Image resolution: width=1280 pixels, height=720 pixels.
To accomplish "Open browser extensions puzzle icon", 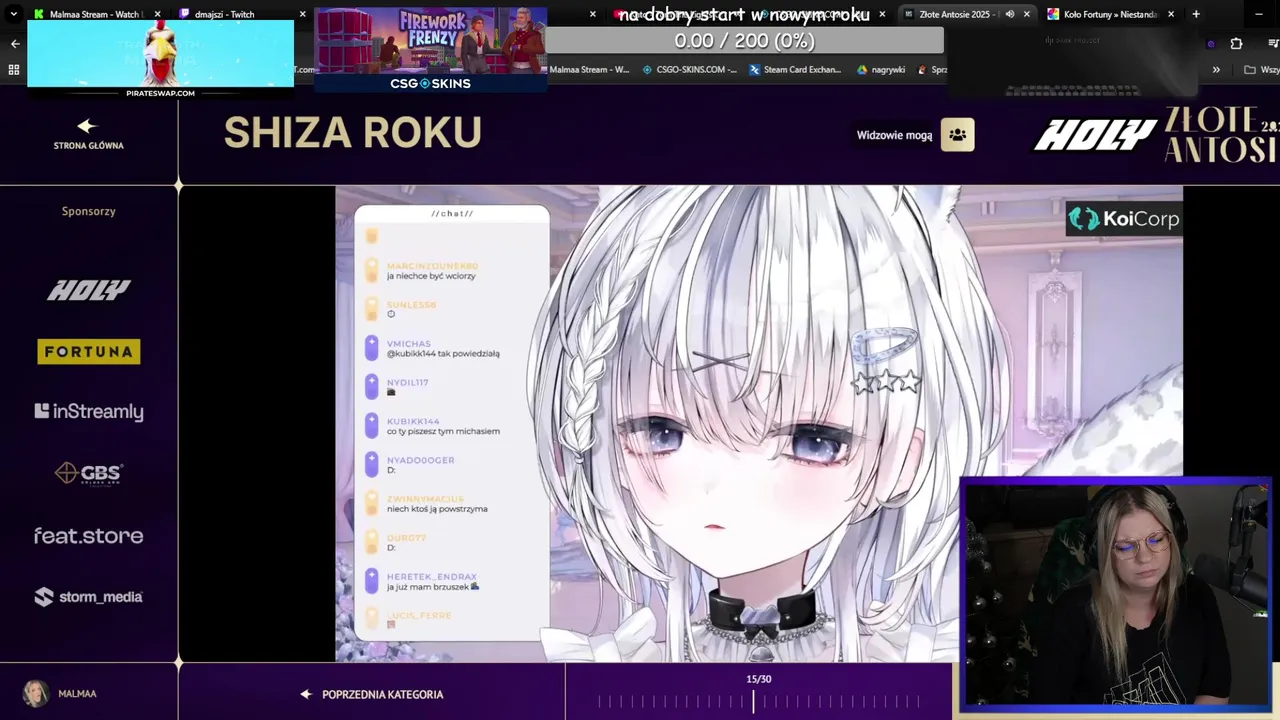I will (1236, 44).
